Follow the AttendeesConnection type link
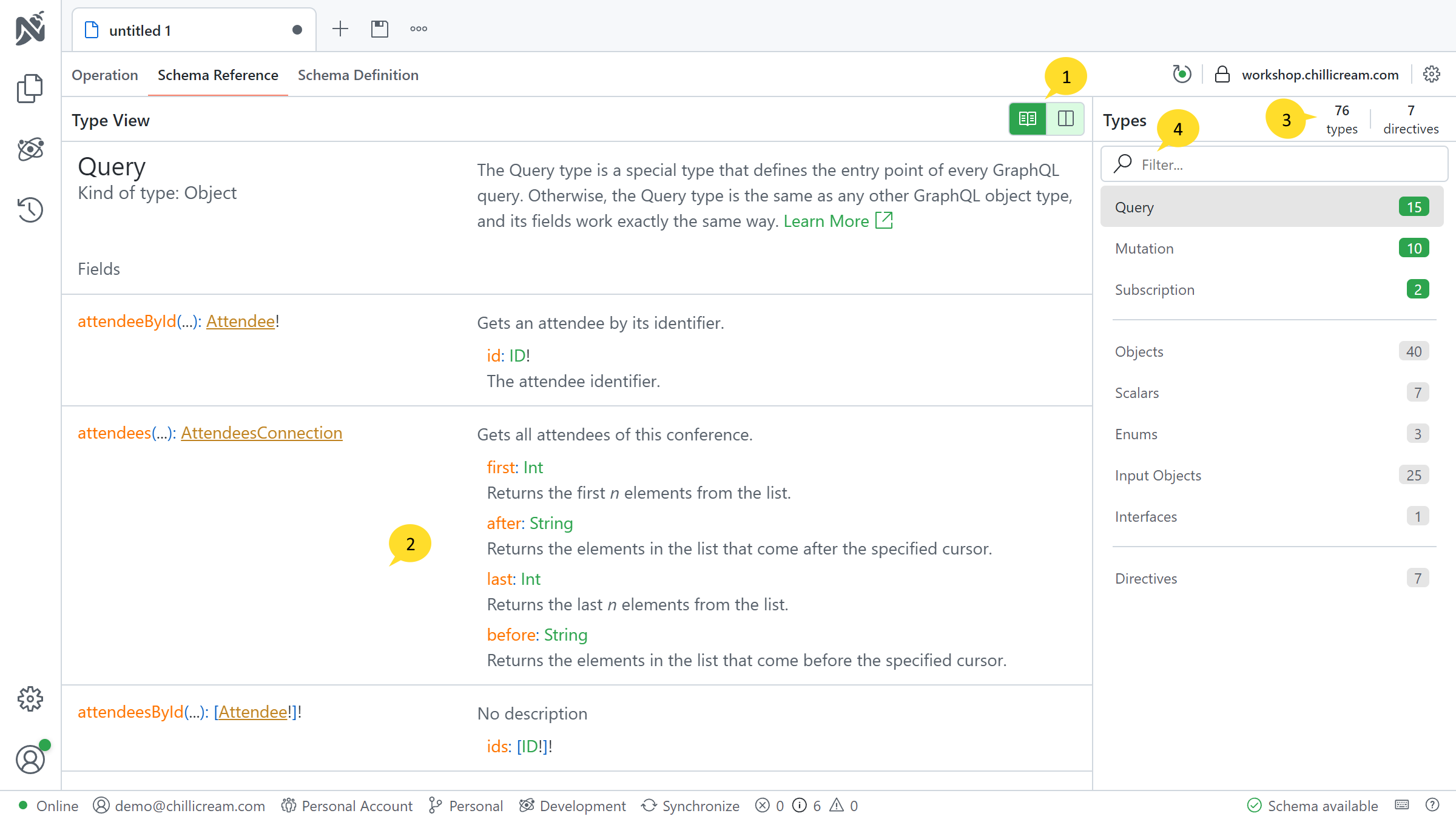 [x=261, y=433]
